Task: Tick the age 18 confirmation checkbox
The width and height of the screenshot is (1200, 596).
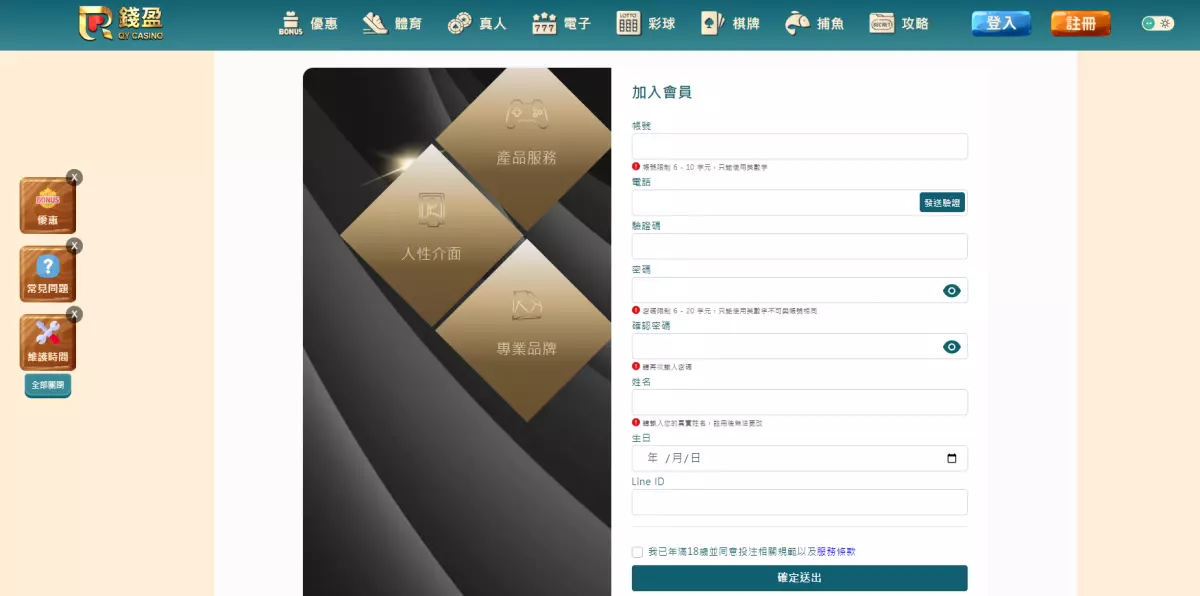Action: [x=637, y=551]
